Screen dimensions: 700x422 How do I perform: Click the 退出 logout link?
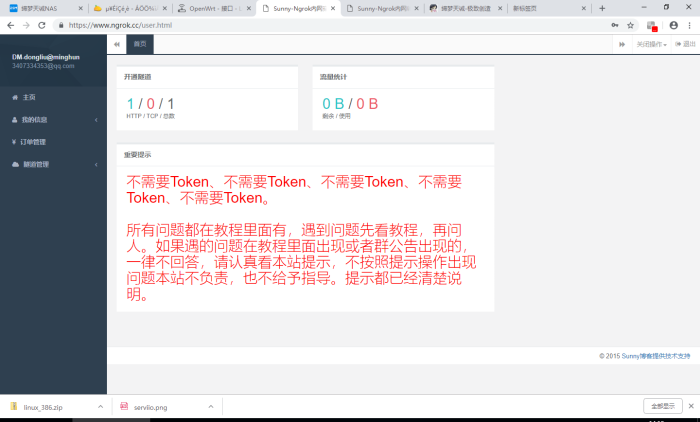tap(686, 44)
